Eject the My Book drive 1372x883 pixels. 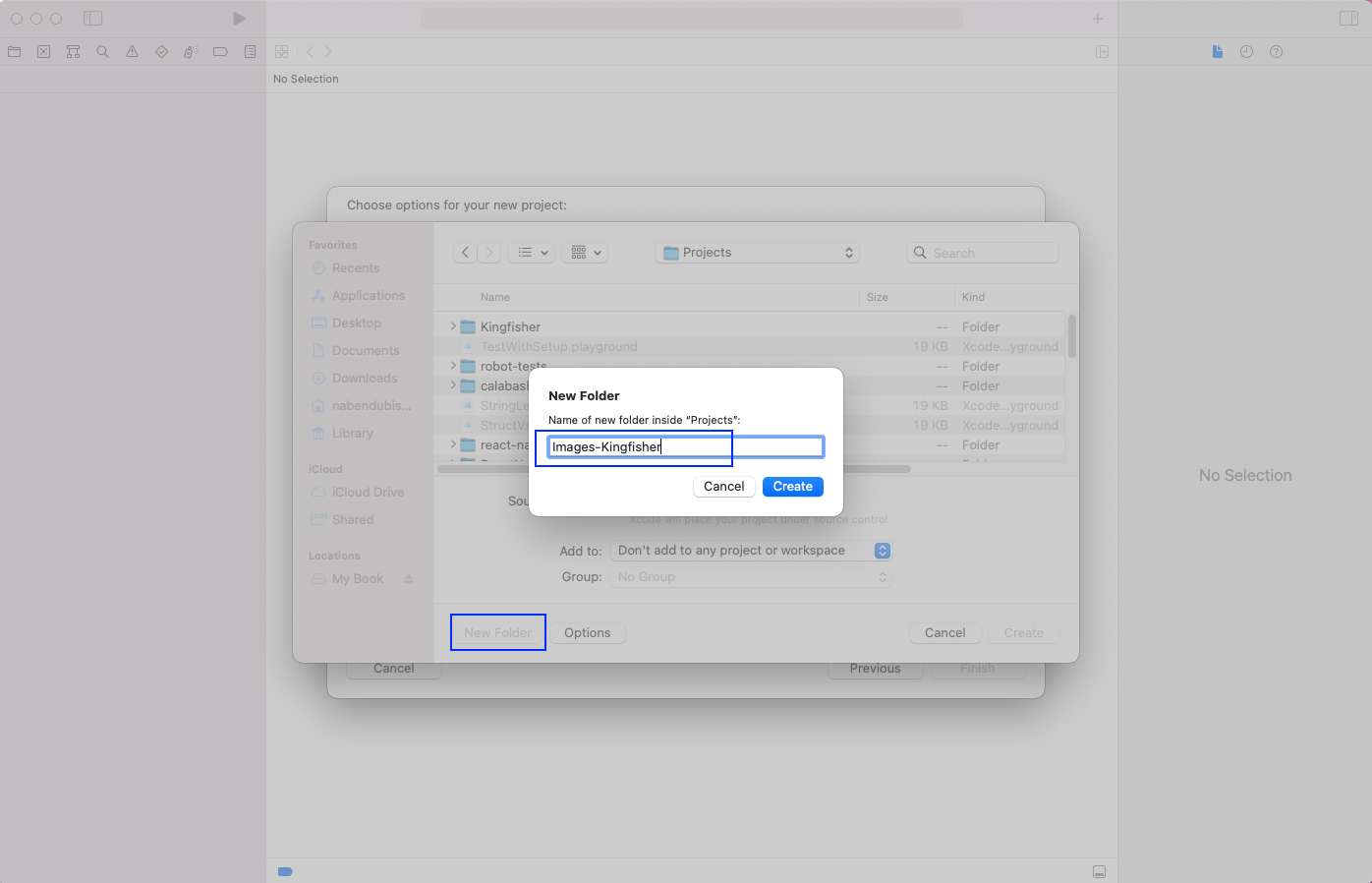tap(409, 579)
